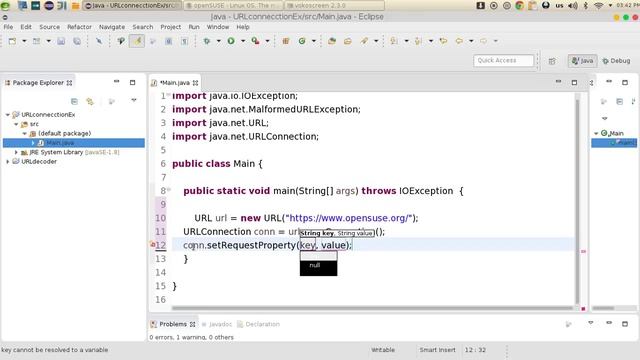The image size is (640, 360).
Task: Open the New Java Class dropdown arrow
Action: click(x=313, y=41)
